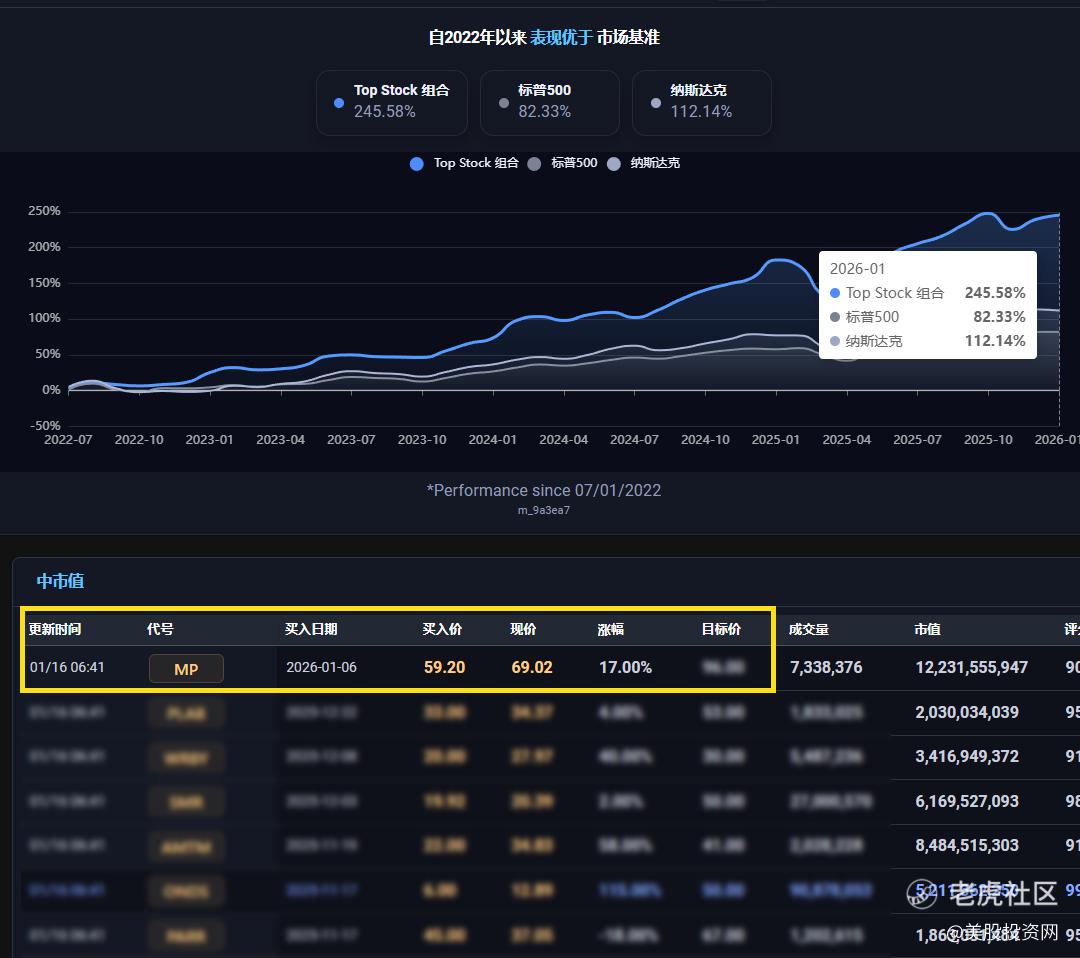Select the 中市值 section tab
Viewport: 1080px width, 958px height.
pyautogui.click(x=60, y=581)
